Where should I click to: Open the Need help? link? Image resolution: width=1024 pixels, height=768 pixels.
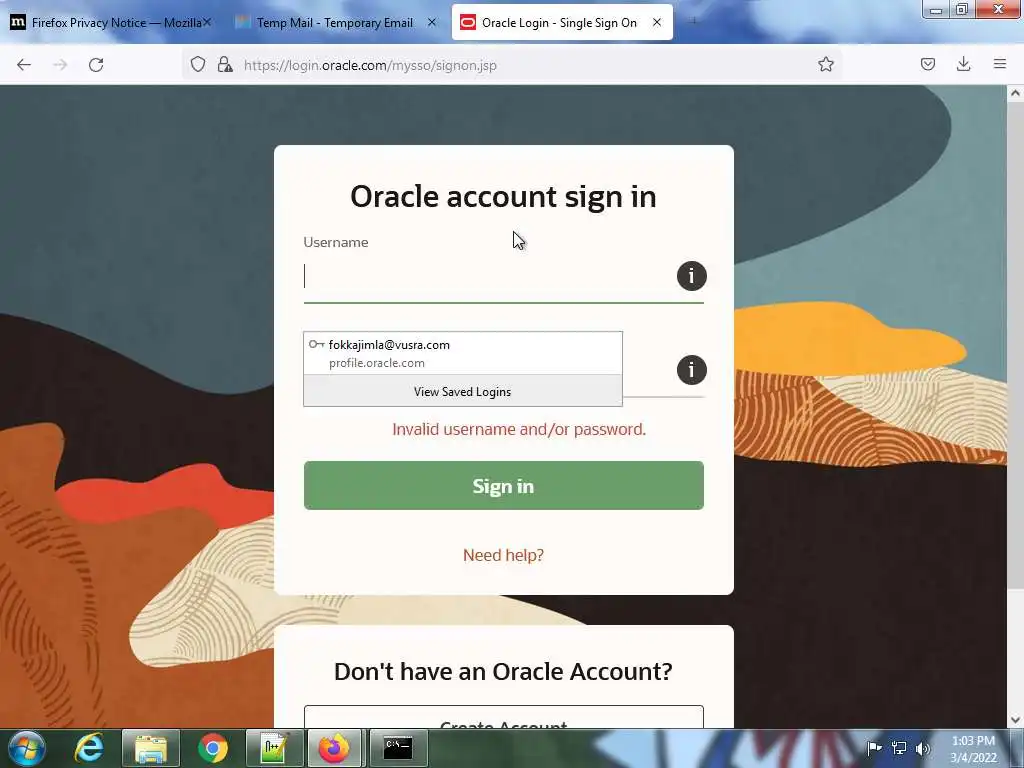tap(504, 555)
